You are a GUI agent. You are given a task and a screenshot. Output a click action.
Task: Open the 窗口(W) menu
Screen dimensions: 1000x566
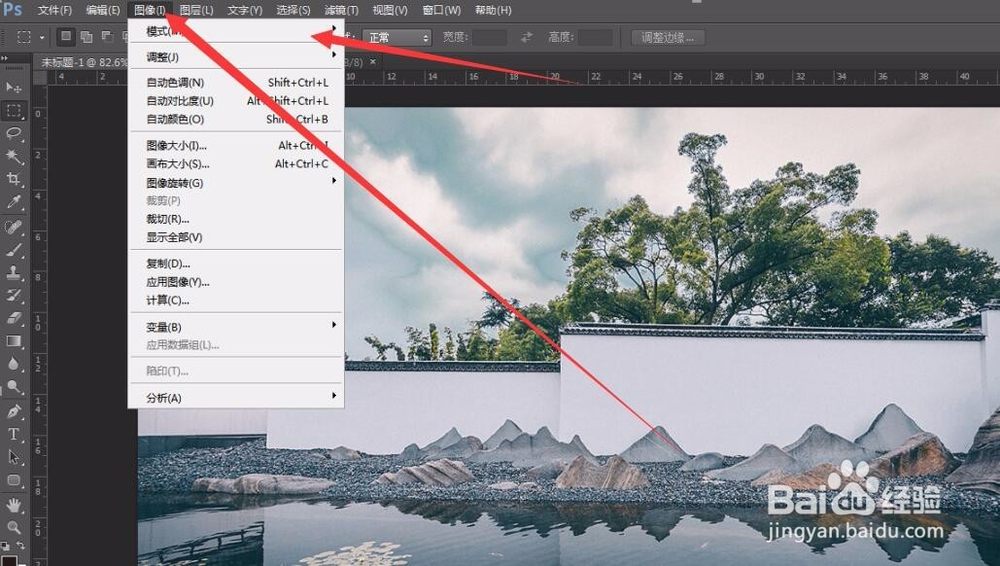pos(441,10)
